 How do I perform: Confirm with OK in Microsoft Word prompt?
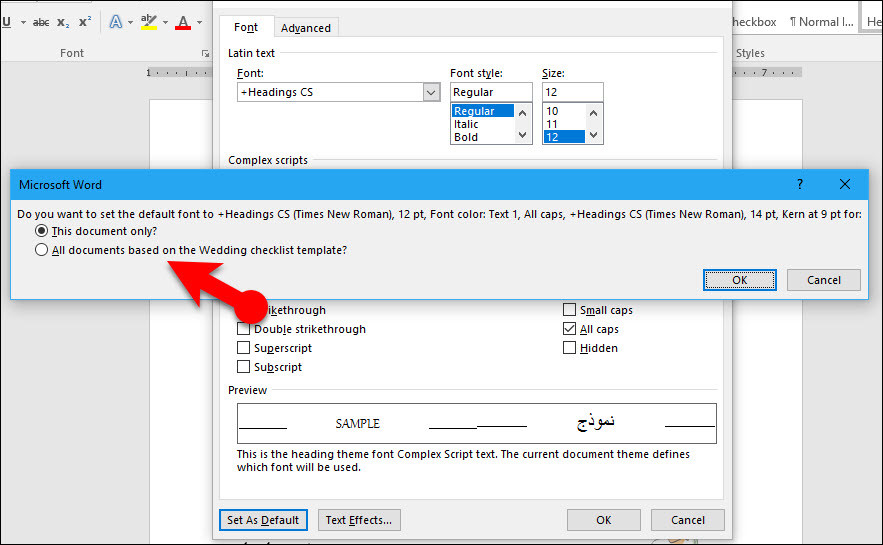tap(739, 280)
